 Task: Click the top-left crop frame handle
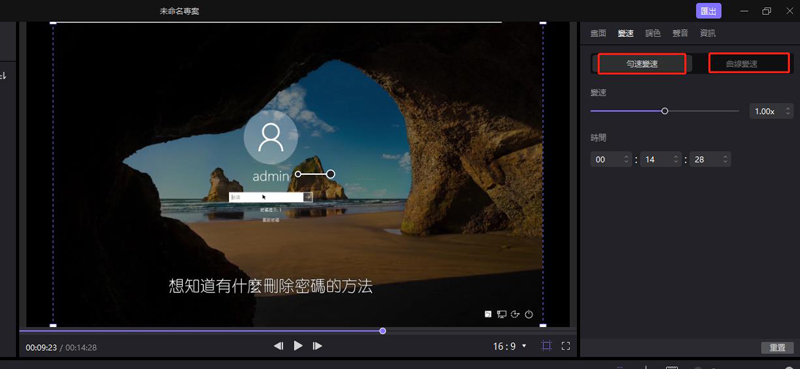(53, 22)
